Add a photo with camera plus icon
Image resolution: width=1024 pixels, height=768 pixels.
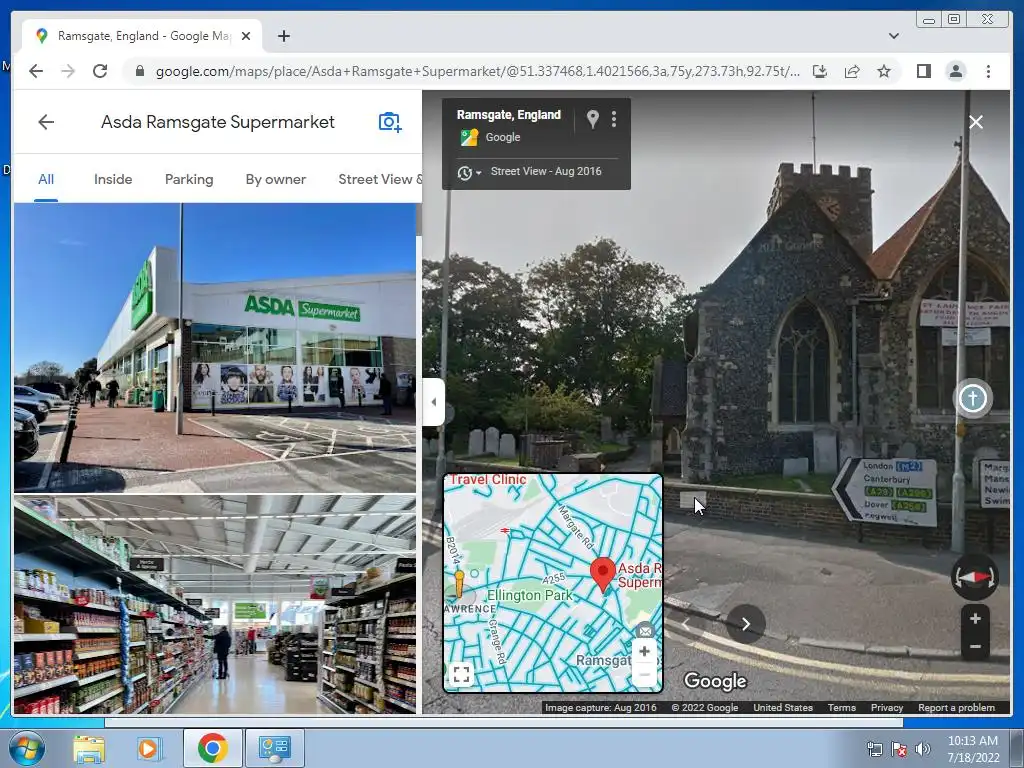point(390,122)
